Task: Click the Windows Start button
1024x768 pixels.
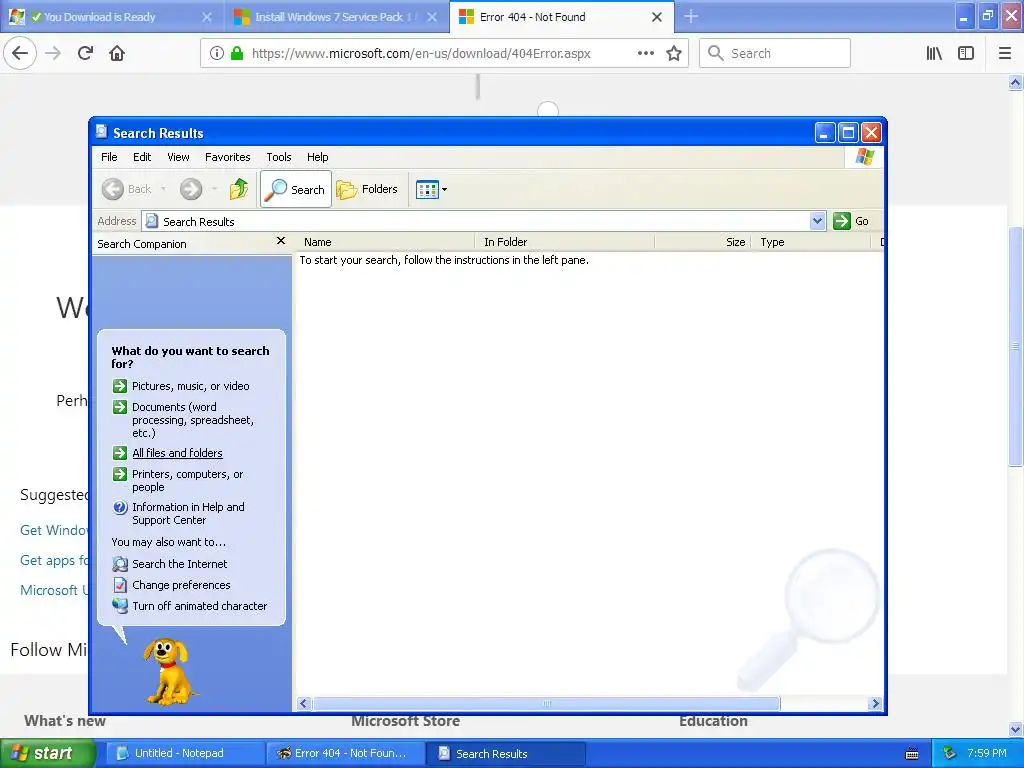Action: click(x=47, y=753)
